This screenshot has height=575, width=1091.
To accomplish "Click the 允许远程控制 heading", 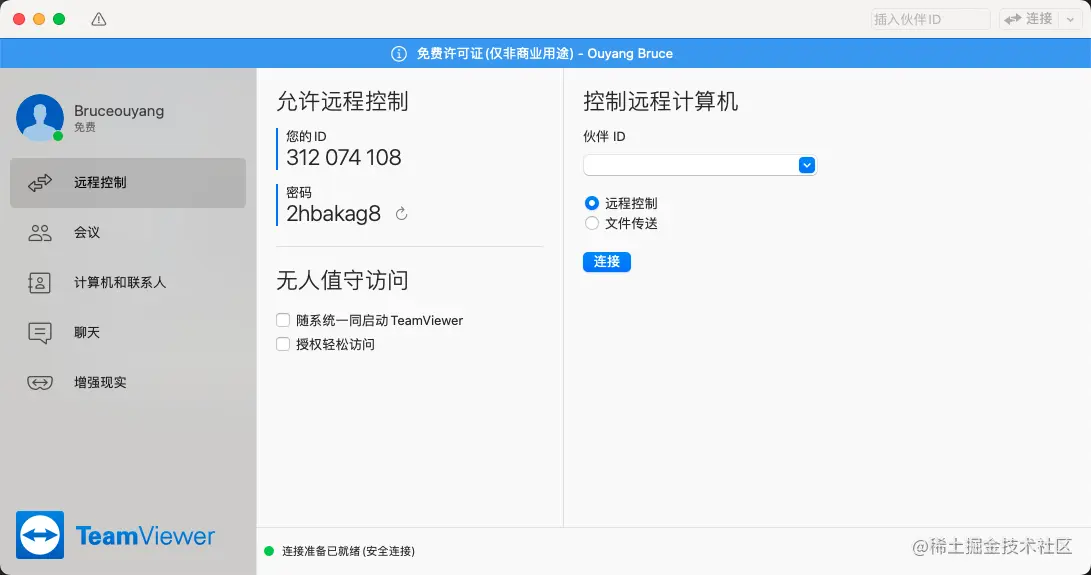I will [x=342, y=102].
